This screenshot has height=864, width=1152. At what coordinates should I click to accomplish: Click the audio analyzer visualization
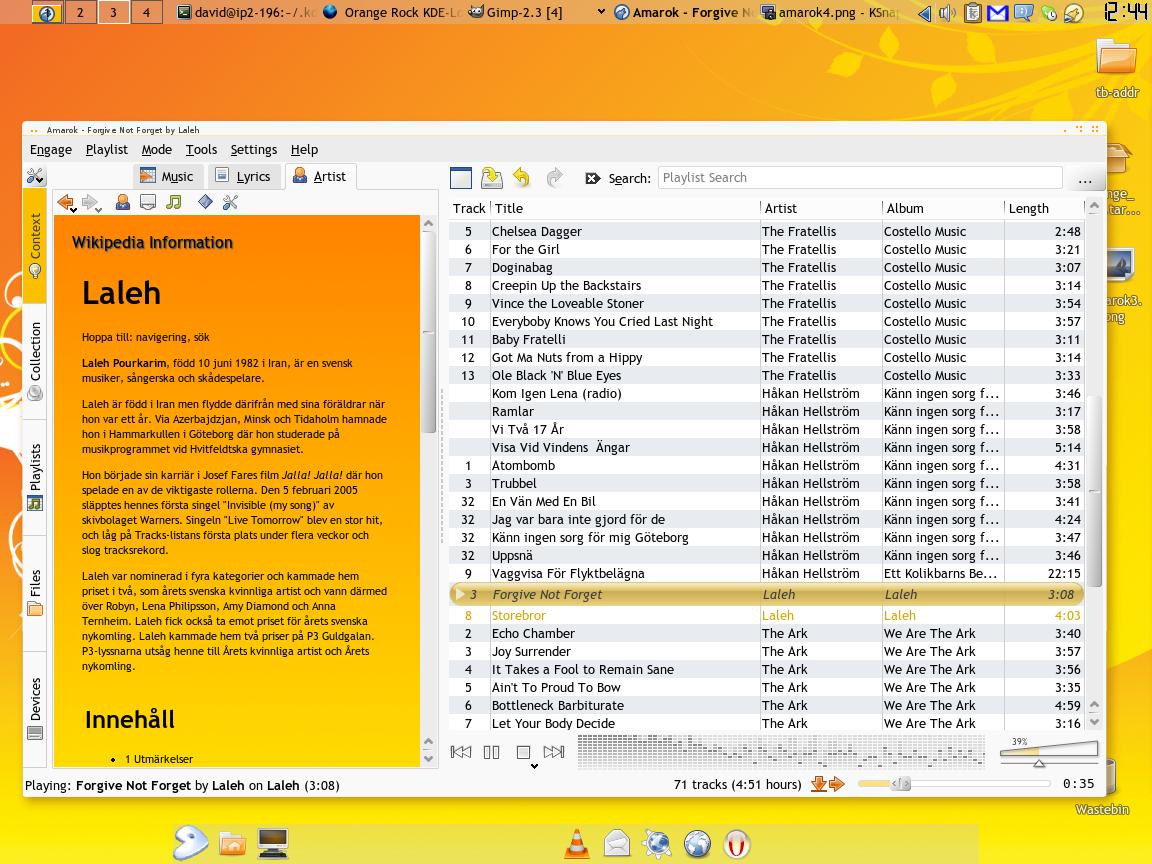[780, 752]
